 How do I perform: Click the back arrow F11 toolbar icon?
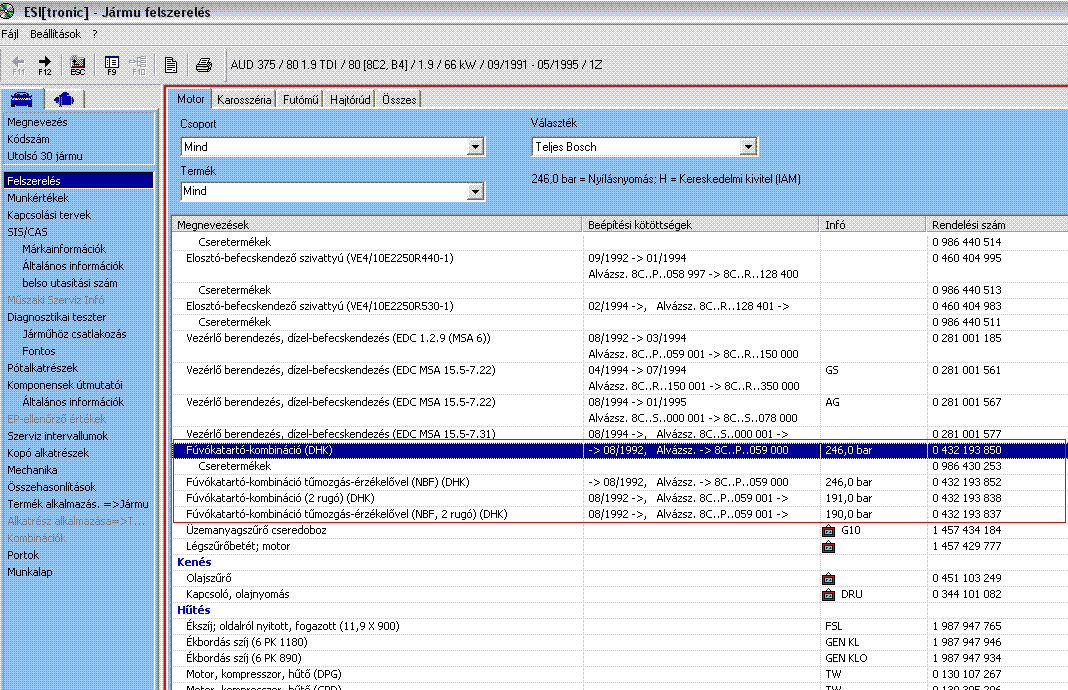point(18,65)
